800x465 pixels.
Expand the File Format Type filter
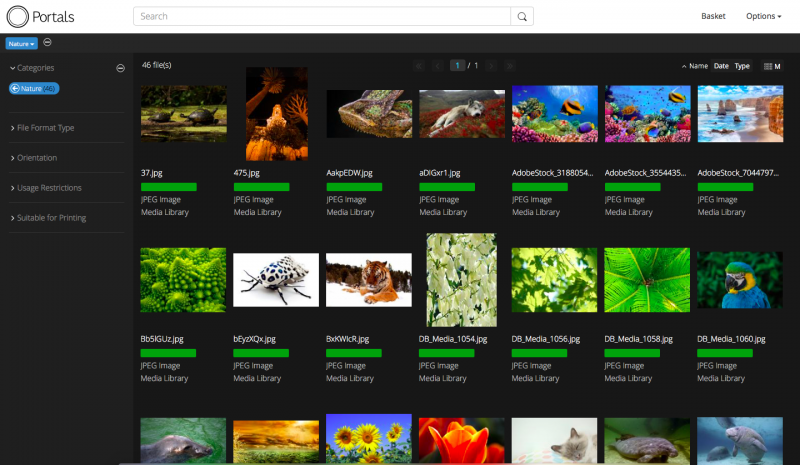45,128
